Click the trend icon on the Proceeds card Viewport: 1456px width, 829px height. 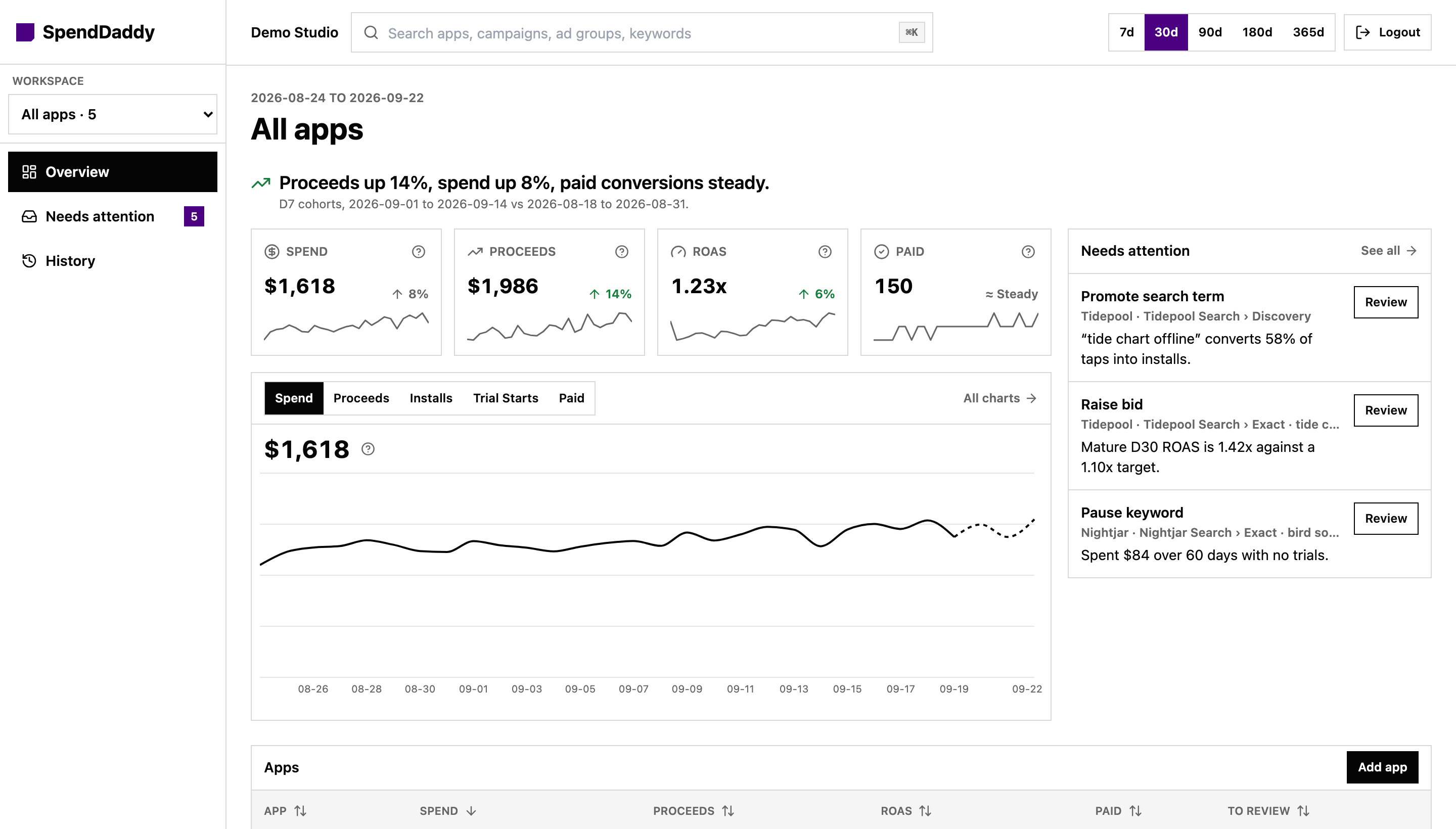point(475,252)
